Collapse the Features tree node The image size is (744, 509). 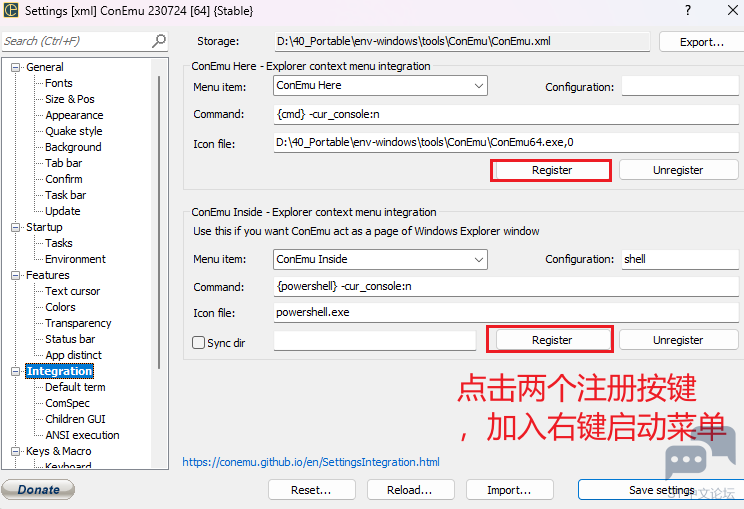click(x=16, y=275)
